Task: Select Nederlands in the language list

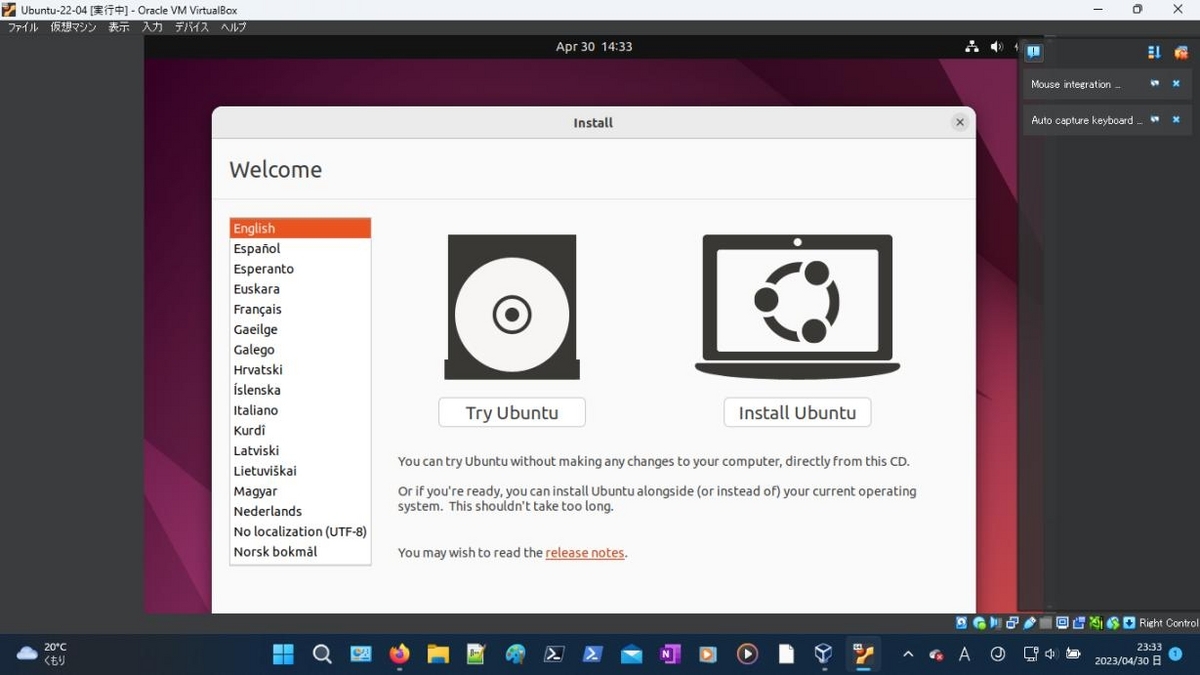Action: tap(300, 511)
